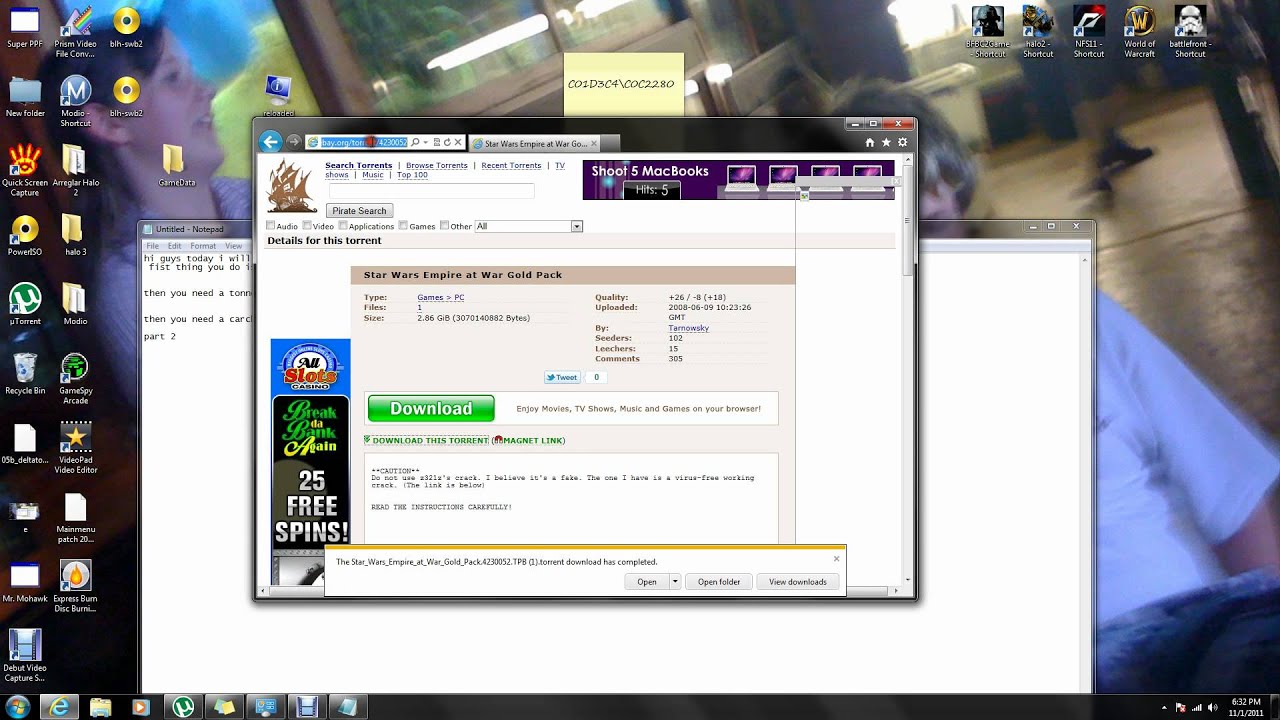Click the browser forward arrow
The image size is (1280, 720).
pyautogui.click(x=293, y=142)
